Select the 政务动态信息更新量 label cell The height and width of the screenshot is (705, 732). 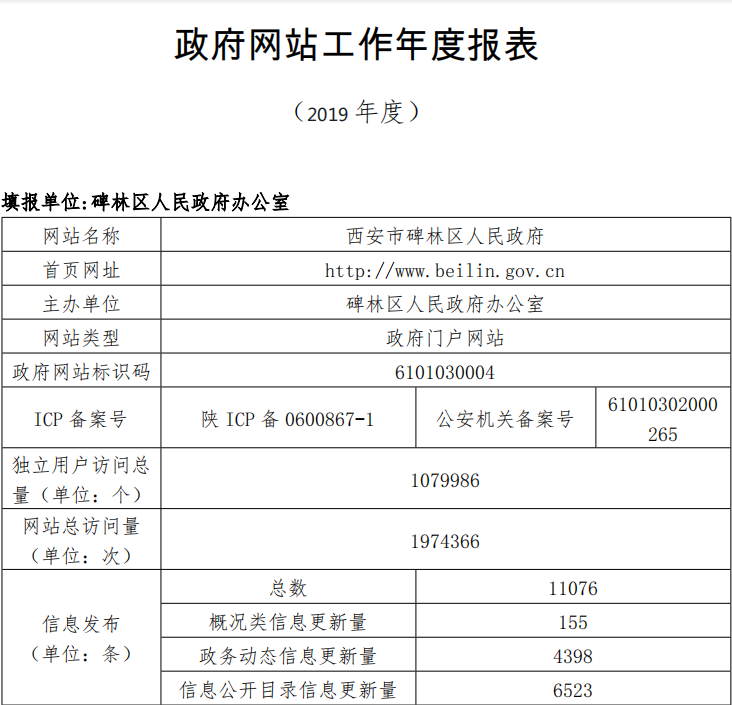(288, 656)
